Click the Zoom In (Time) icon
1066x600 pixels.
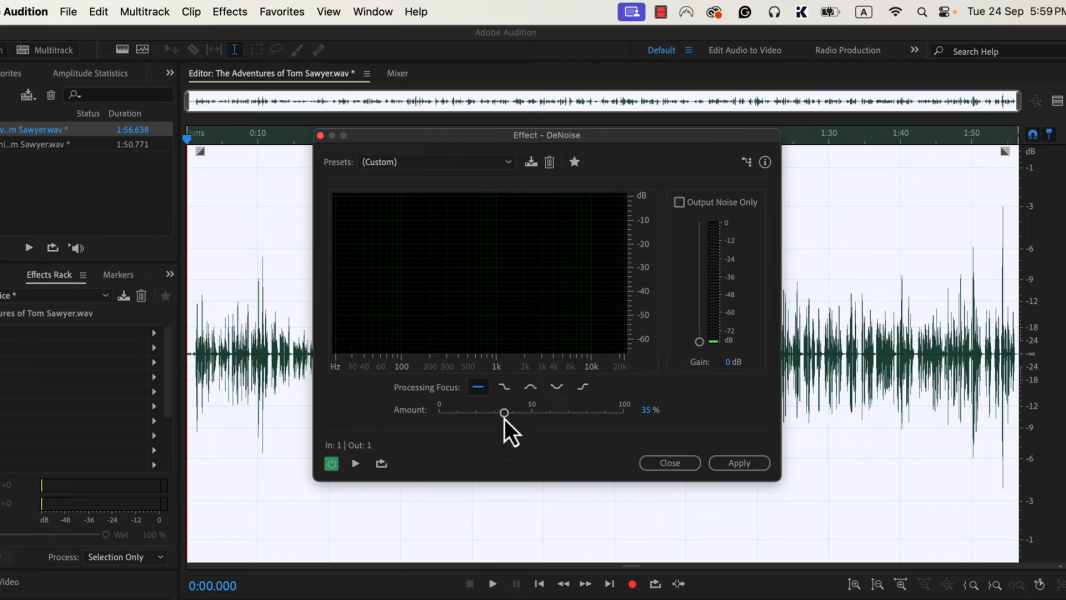coord(901,584)
